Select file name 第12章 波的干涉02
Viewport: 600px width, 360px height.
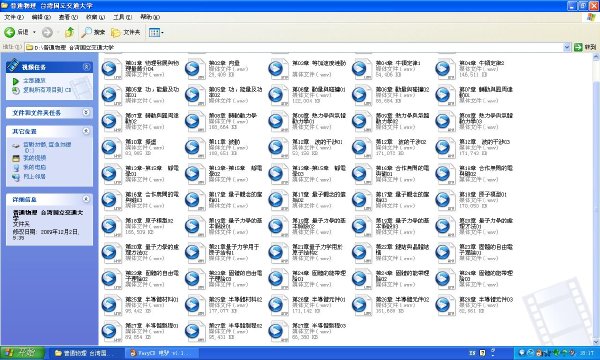pos(401,142)
